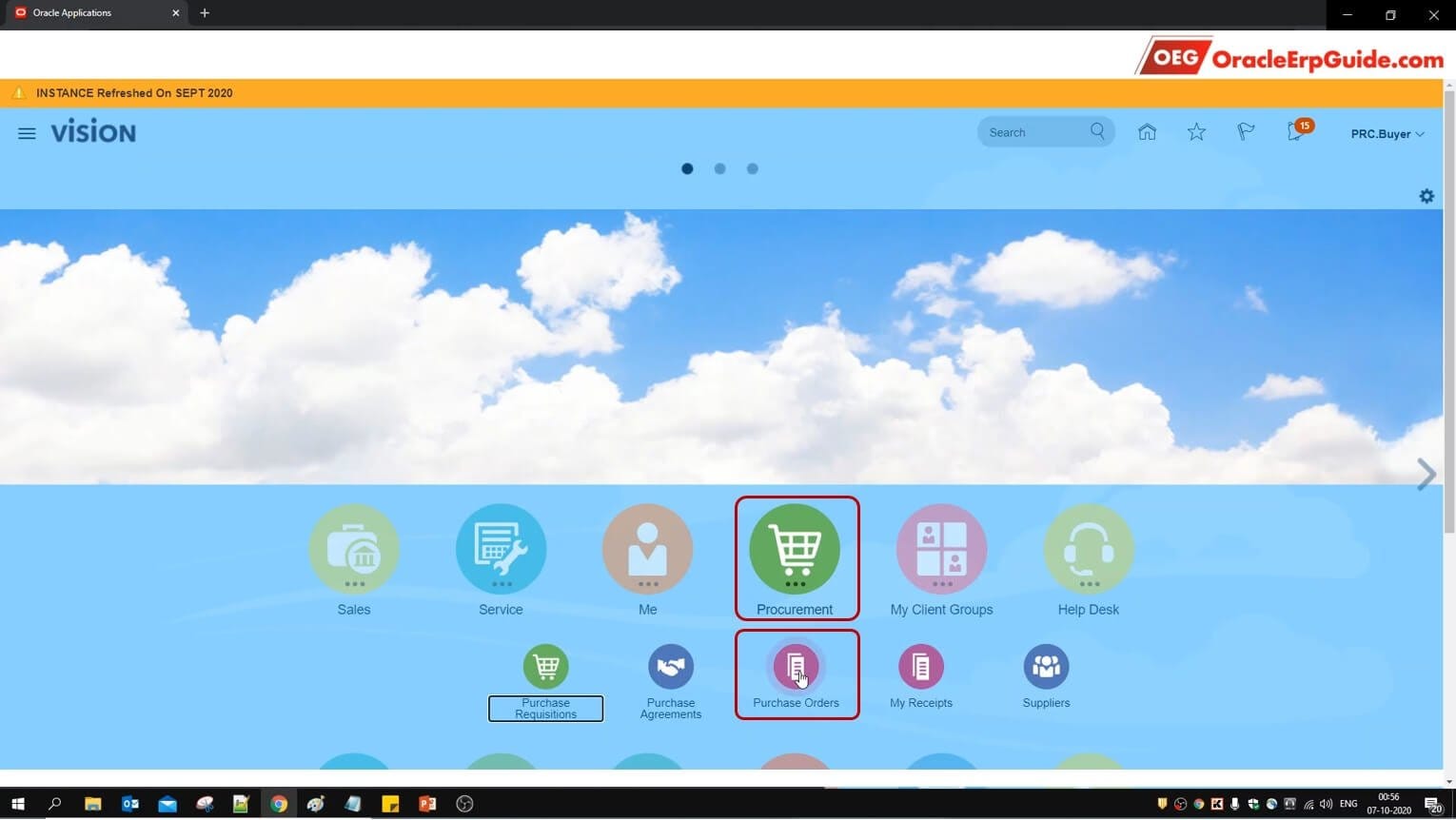This screenshot has height=820, width=1456.
Task: Expand the PRC.Buyer user menu
Action: 1387,134
